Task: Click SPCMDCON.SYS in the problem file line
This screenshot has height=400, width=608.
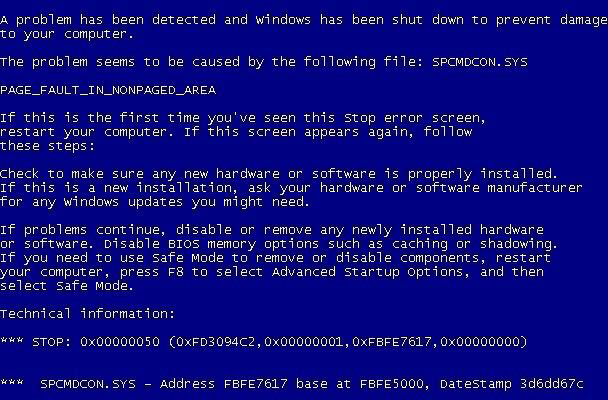Action: [480, 62]
